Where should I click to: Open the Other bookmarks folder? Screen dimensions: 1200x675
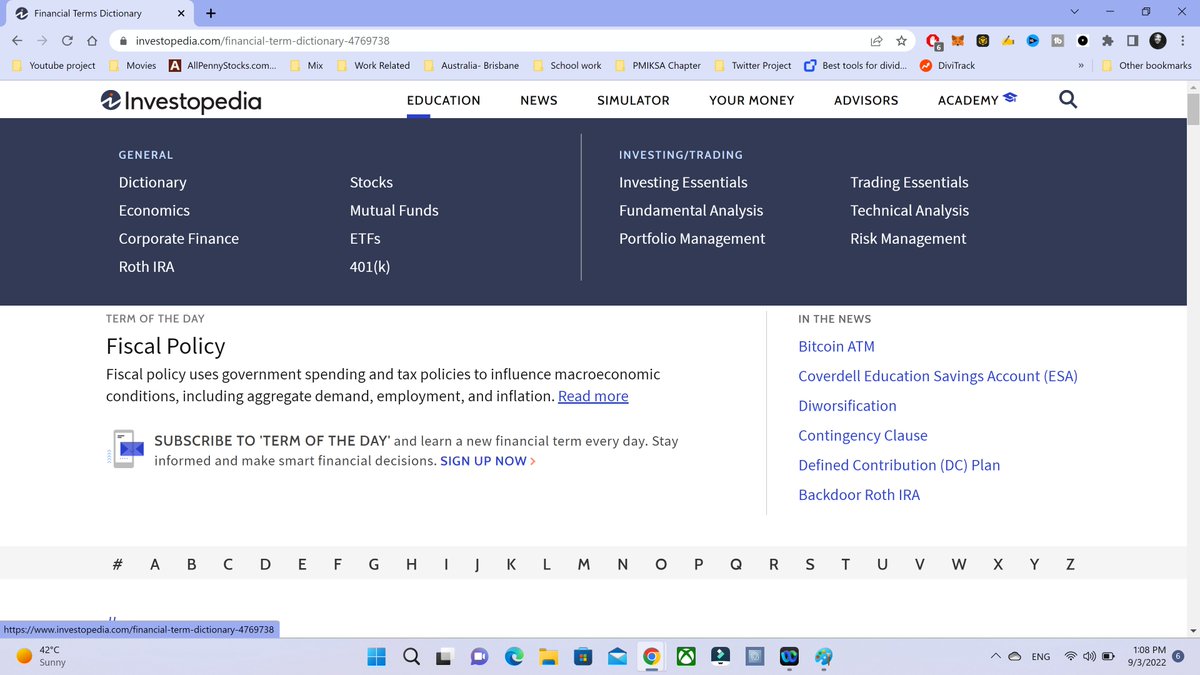pyautogui.click(x=1147, y=66)
